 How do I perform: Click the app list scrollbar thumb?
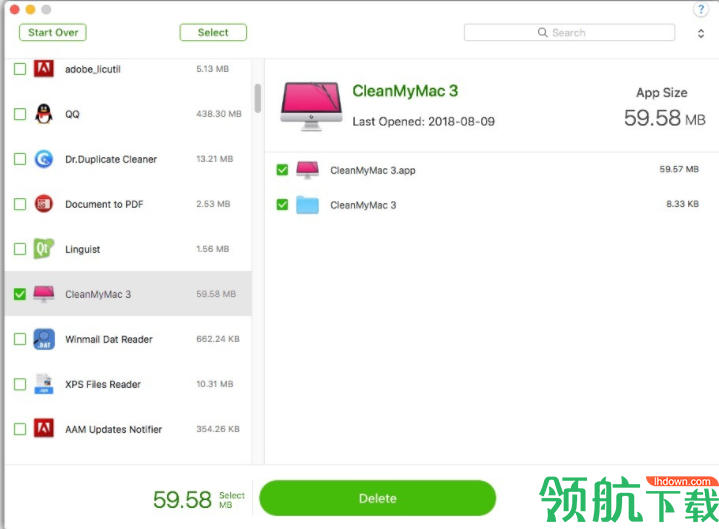(x=258, y=98)
